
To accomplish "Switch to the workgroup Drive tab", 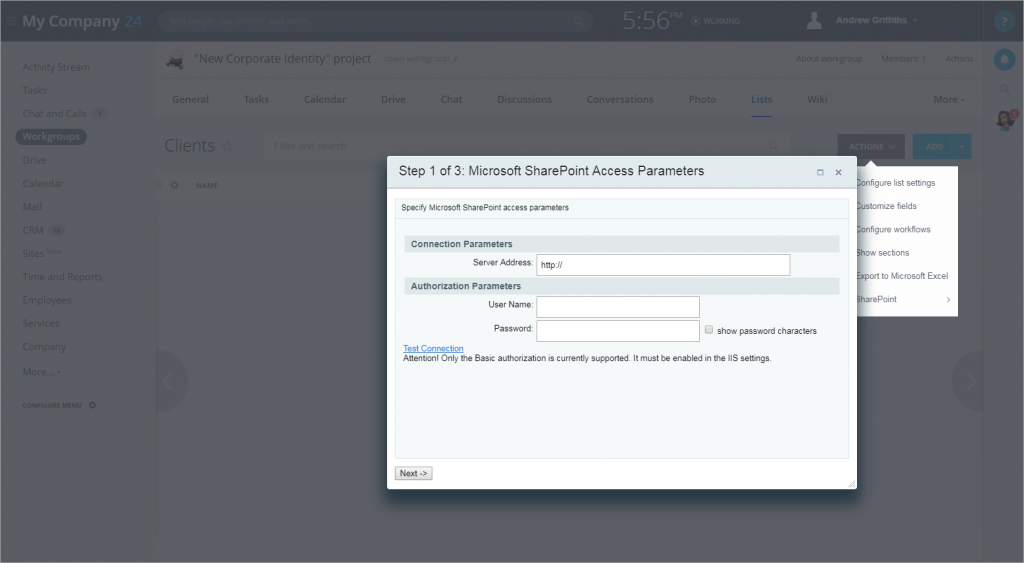I will (393, 99).
